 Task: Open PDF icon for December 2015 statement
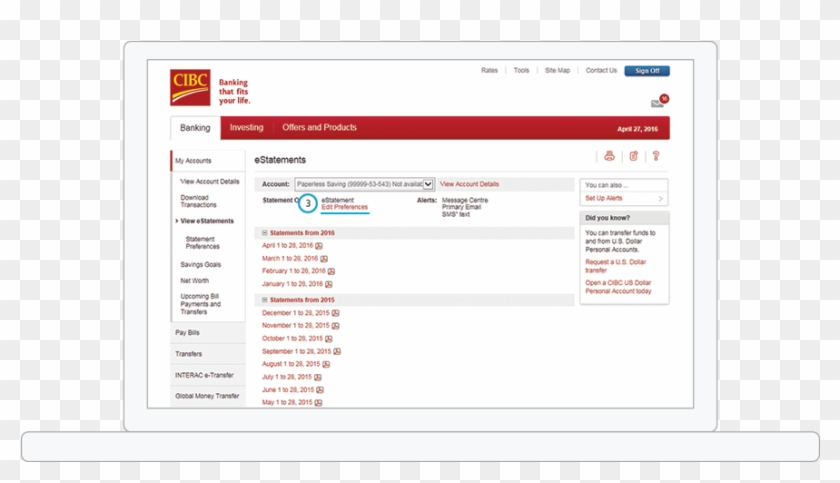tap(335, 313)
